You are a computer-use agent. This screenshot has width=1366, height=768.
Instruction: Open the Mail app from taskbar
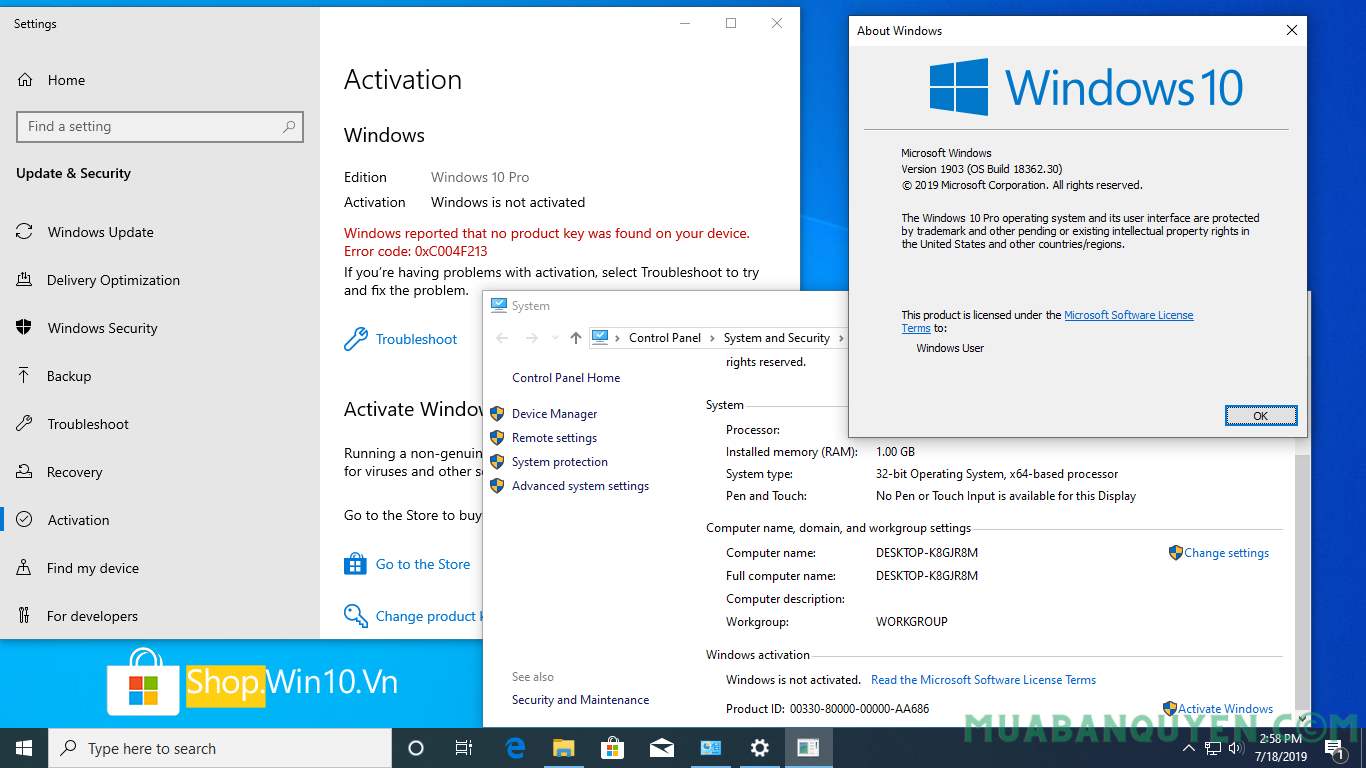[661, 748]
